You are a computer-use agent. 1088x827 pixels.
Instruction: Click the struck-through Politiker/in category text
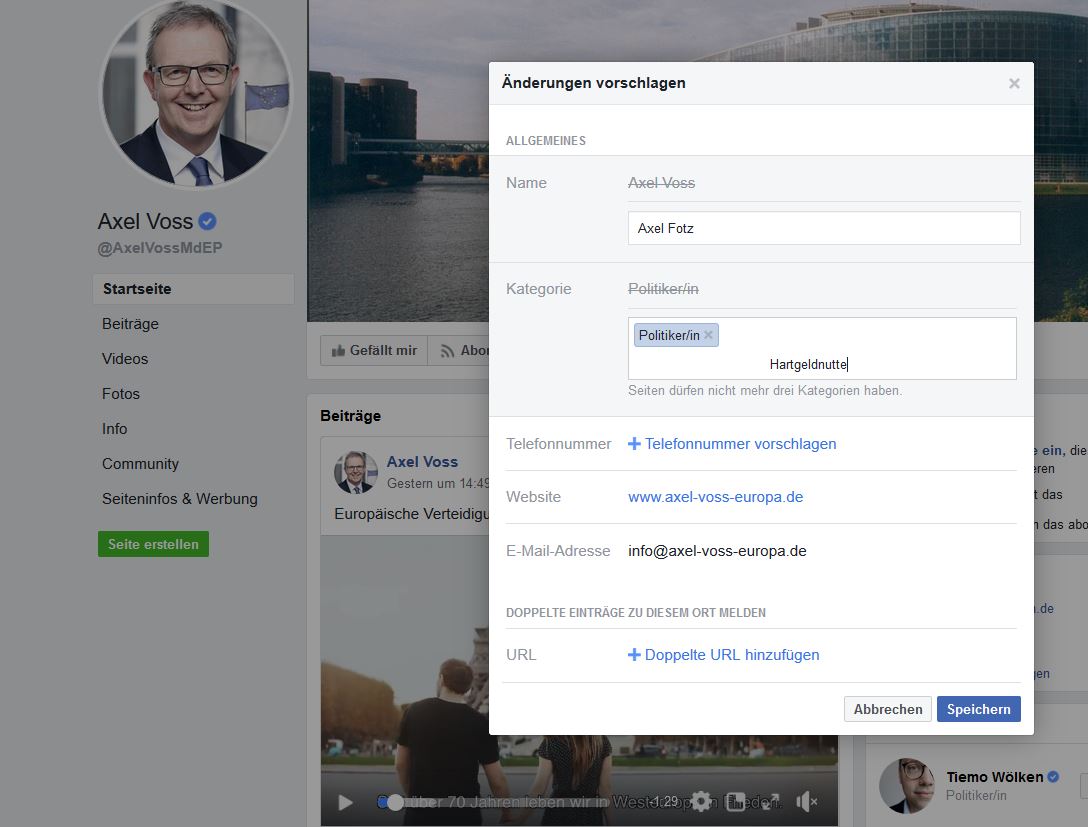663,289
